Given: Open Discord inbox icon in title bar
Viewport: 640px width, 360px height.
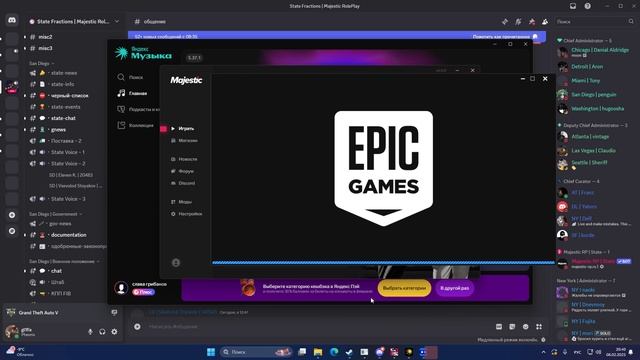Looking at the screenshot, I should (573, 6).
